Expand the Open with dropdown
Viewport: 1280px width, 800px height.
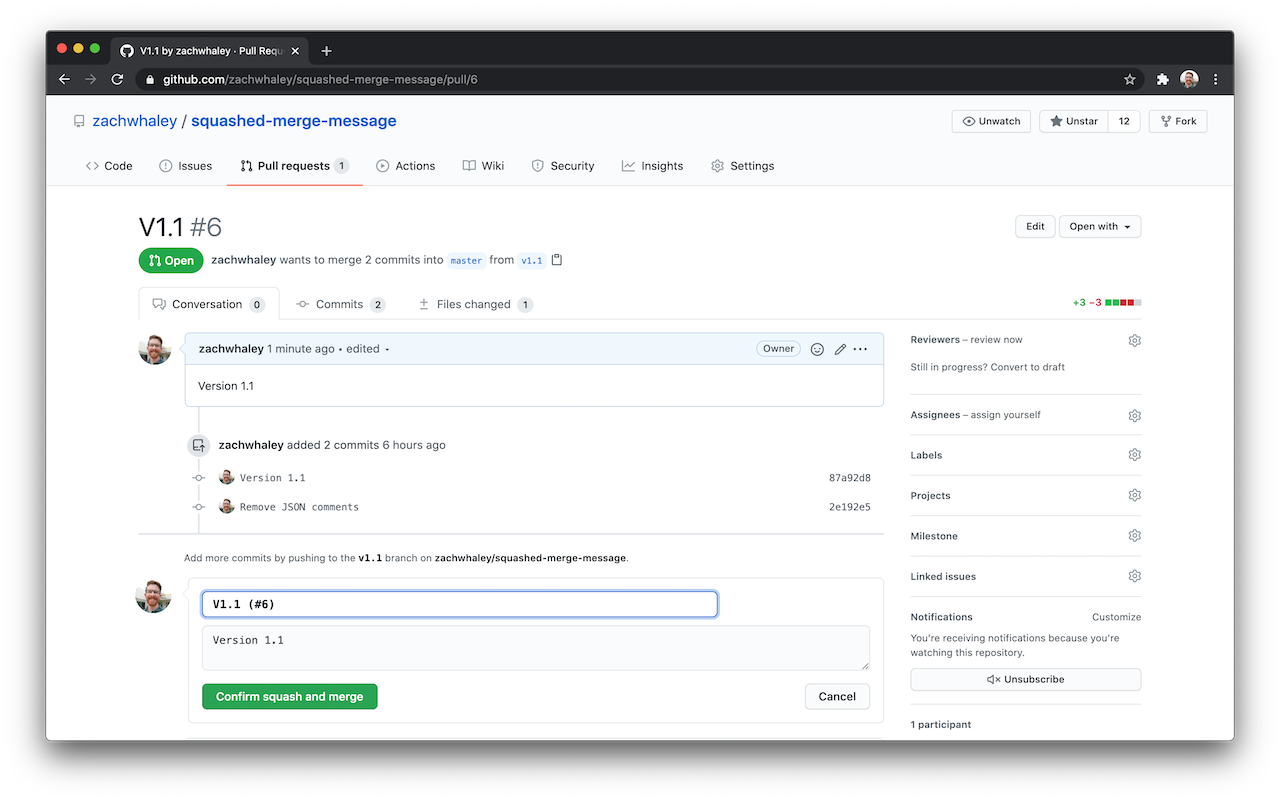[1100, 227]
